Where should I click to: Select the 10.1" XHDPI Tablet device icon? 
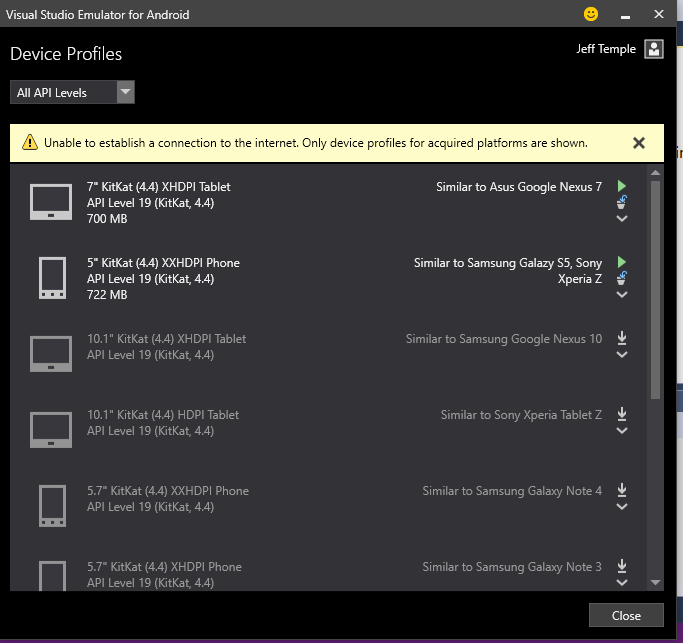(51, 354)
